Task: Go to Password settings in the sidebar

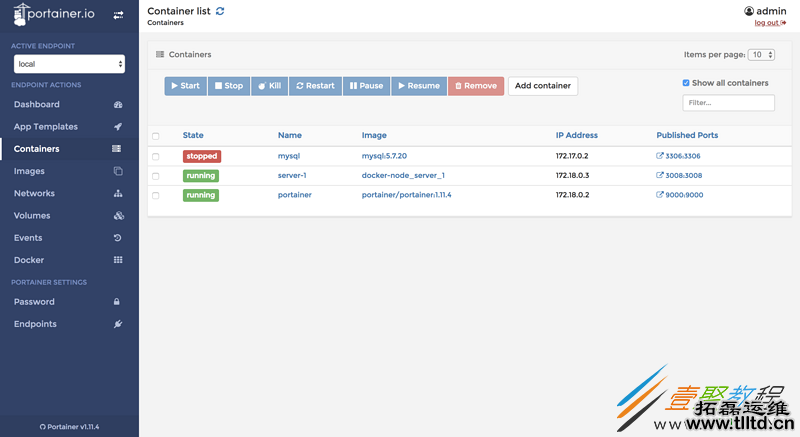Action: (x=34, y=302)
